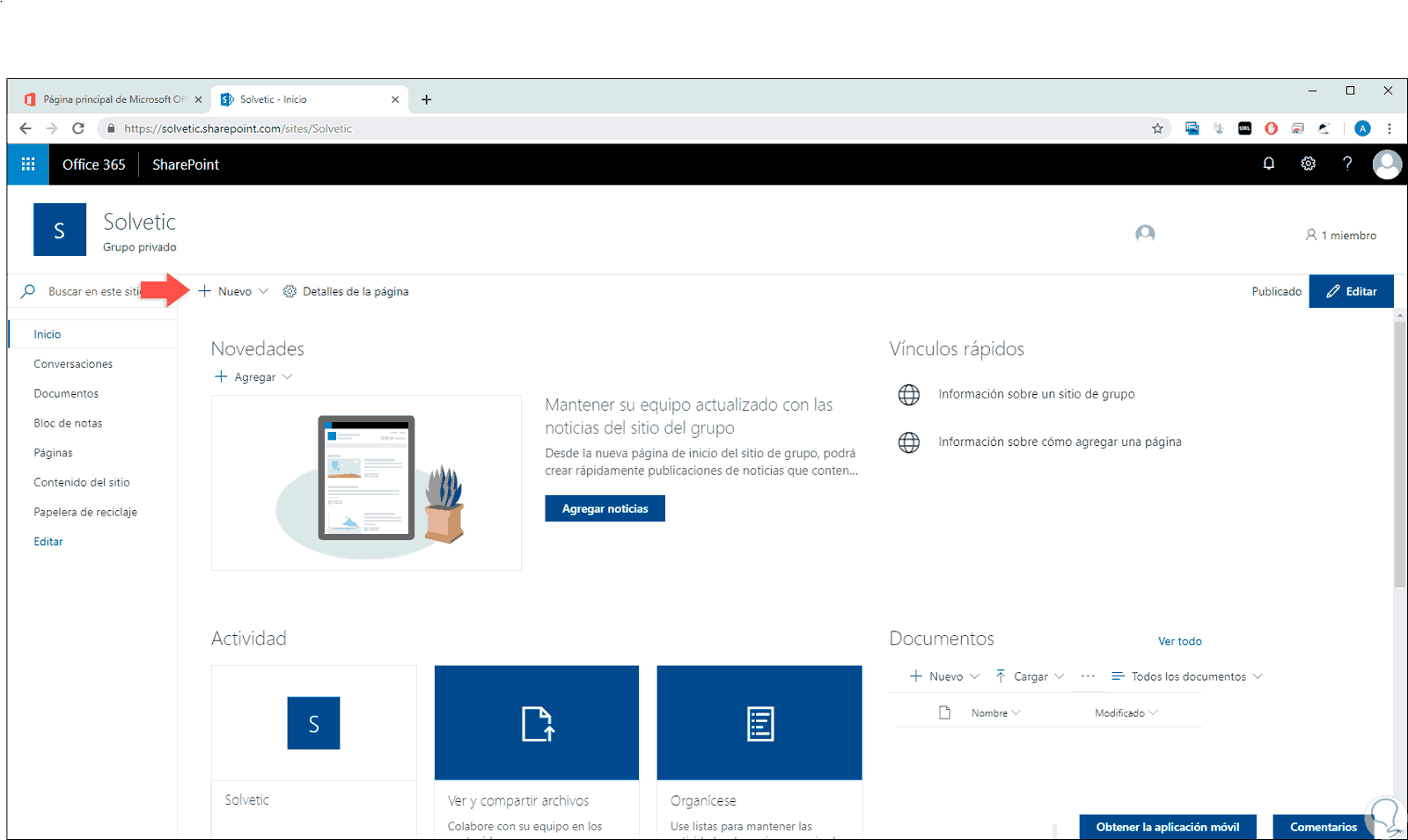
Task: Open Conversaciones in the left navigation
Action: click(x=73, y=364)
